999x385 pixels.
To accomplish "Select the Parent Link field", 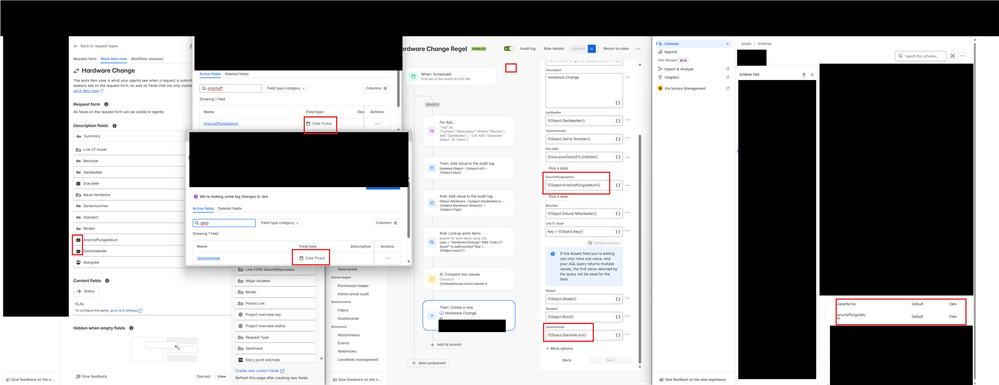I will pos(275,303).
